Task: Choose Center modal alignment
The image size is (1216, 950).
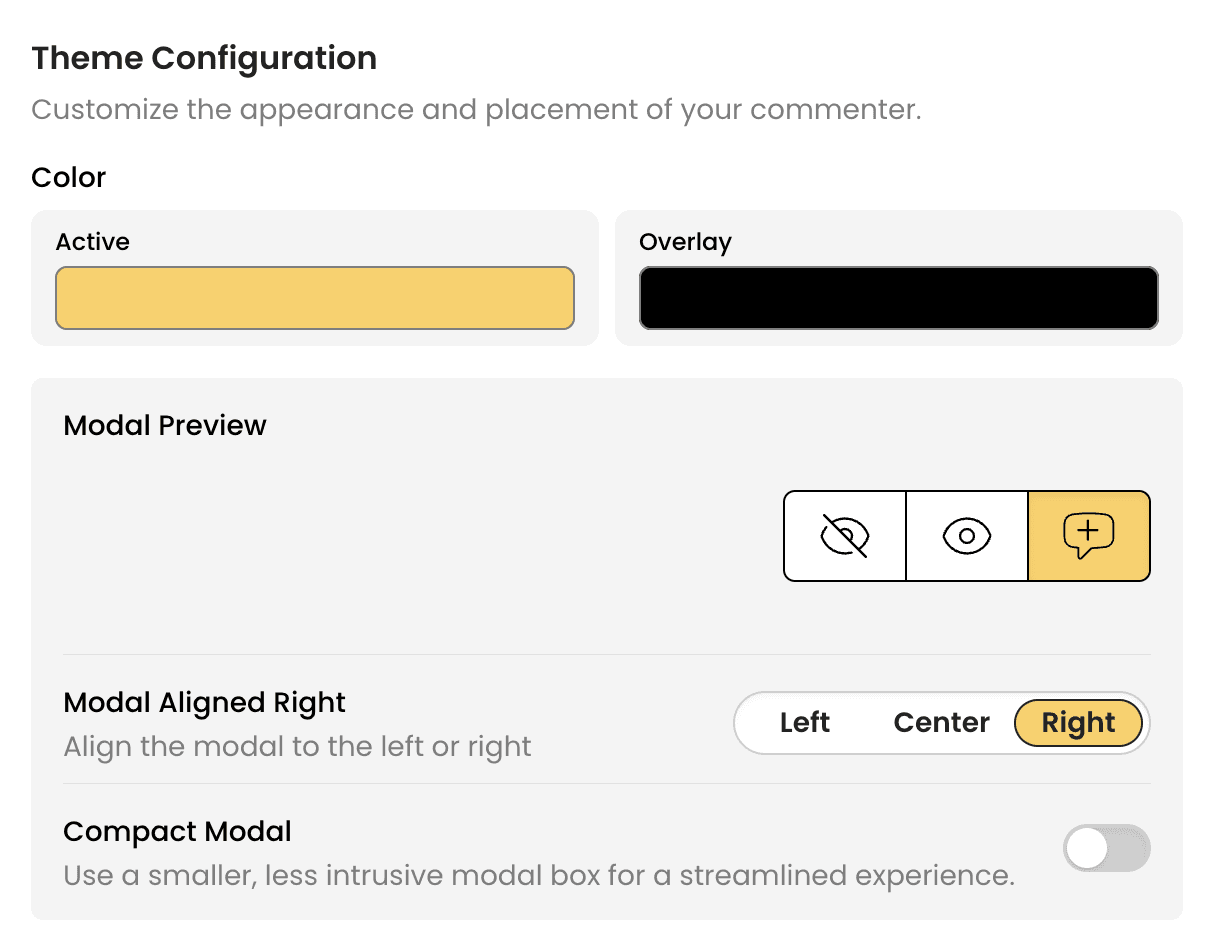Action: tap(941, 723)
